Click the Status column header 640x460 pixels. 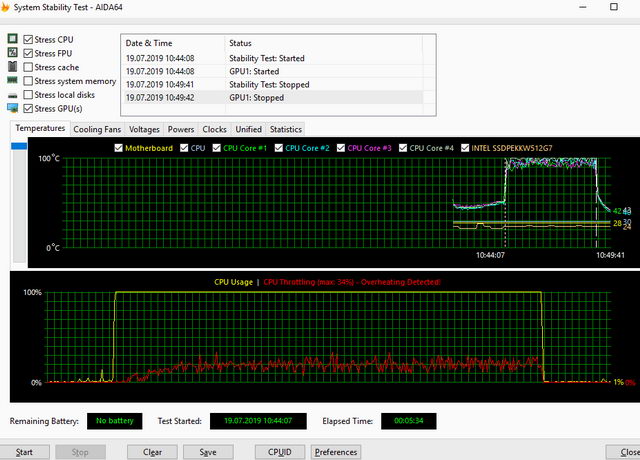click(x=324, y=43)
